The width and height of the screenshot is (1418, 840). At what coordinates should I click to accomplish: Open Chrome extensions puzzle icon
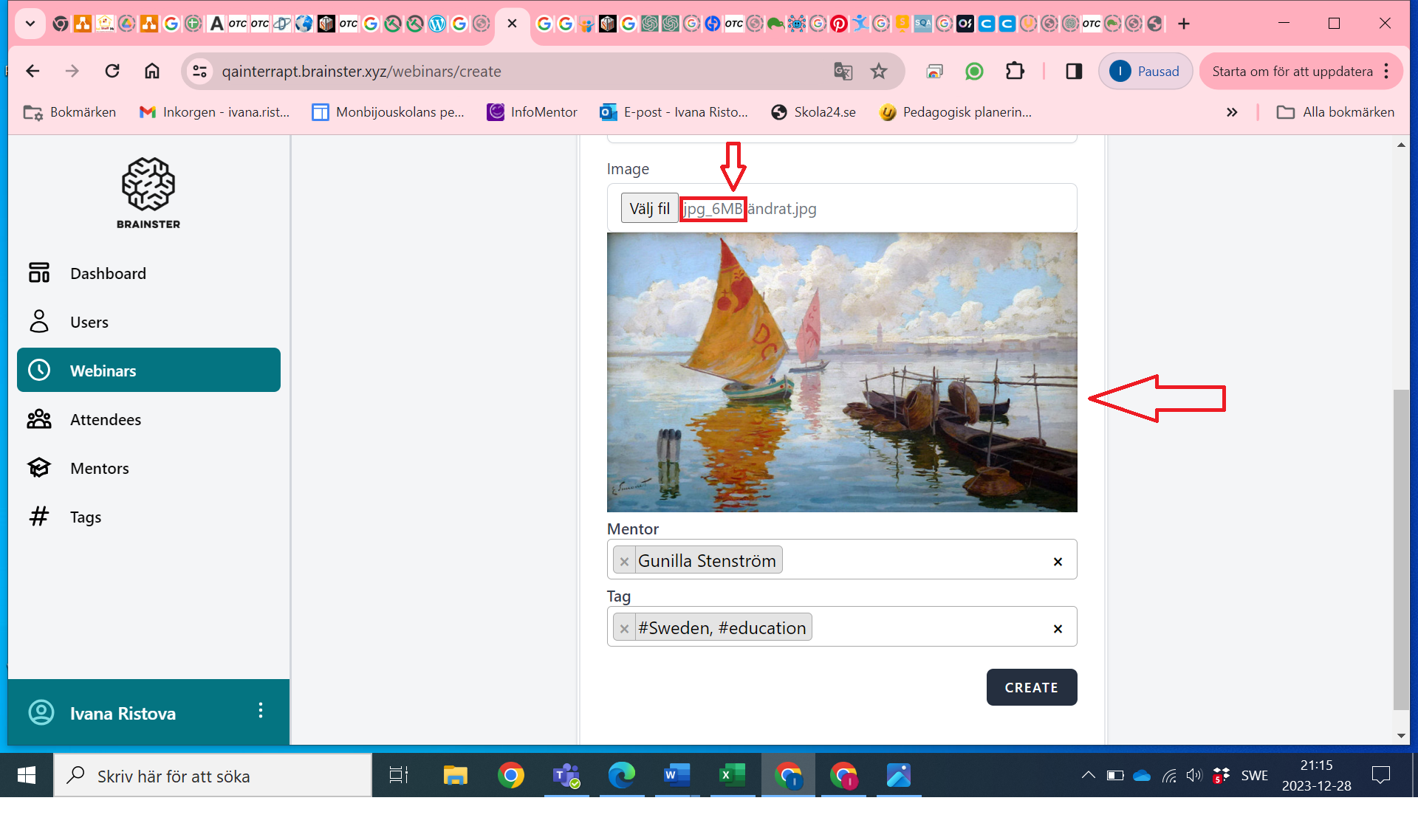tap(1015, 72)
